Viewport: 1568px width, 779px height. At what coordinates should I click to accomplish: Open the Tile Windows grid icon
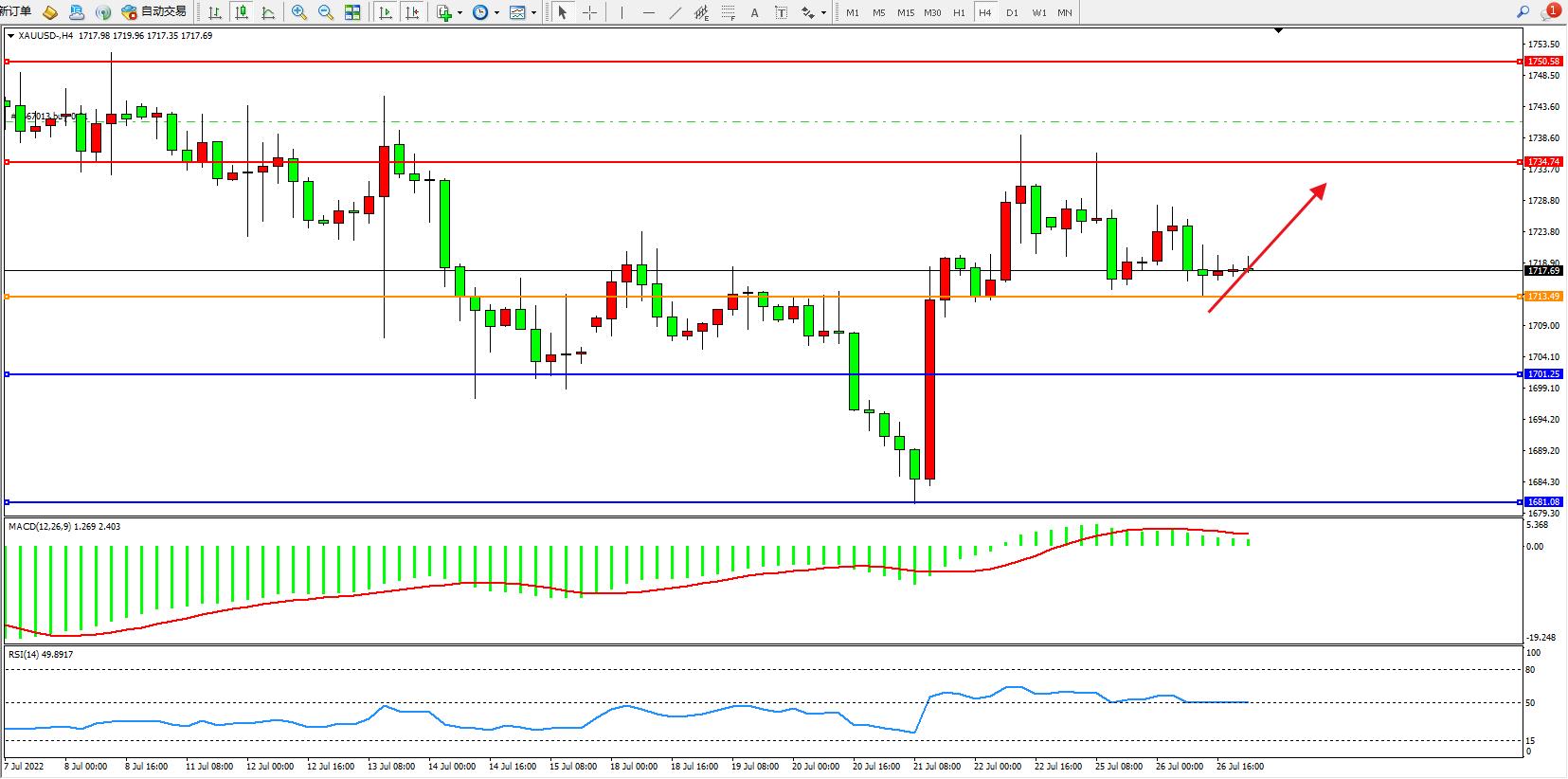[x=352, y=12]
